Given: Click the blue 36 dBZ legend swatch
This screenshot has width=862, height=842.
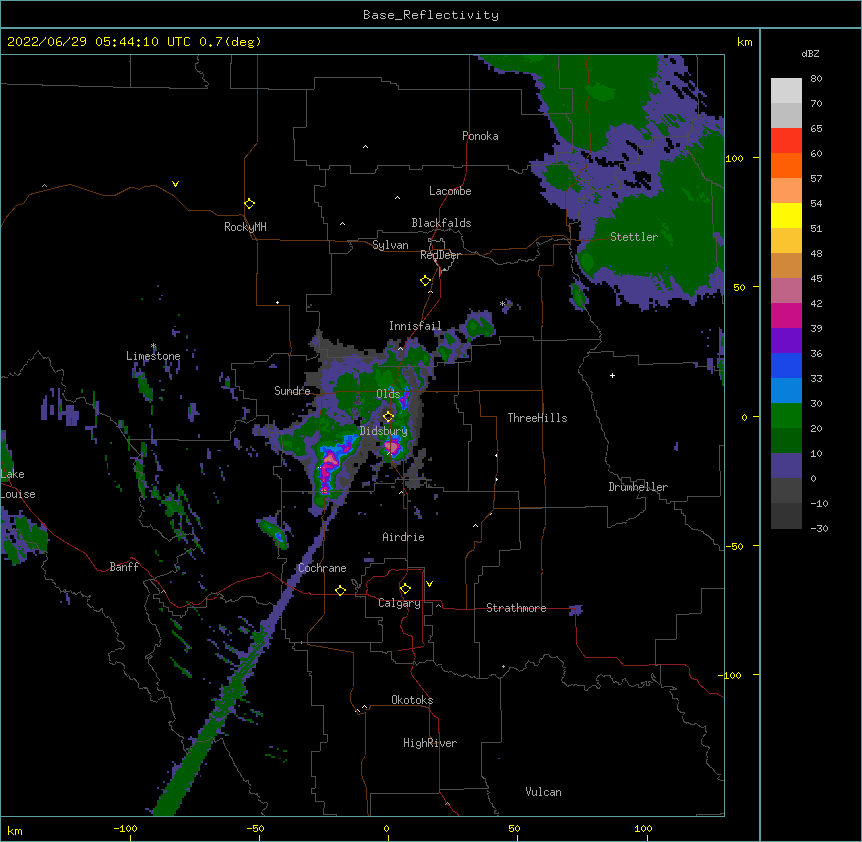Looking at the screenshot, I should [786, 365].
